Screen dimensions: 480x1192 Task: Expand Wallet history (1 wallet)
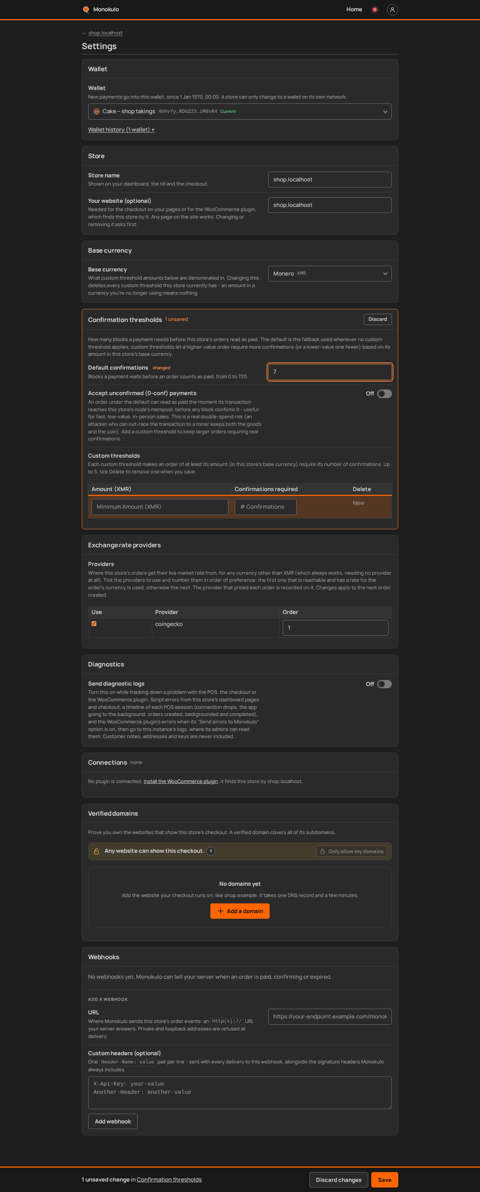click(x=121, y=130)
